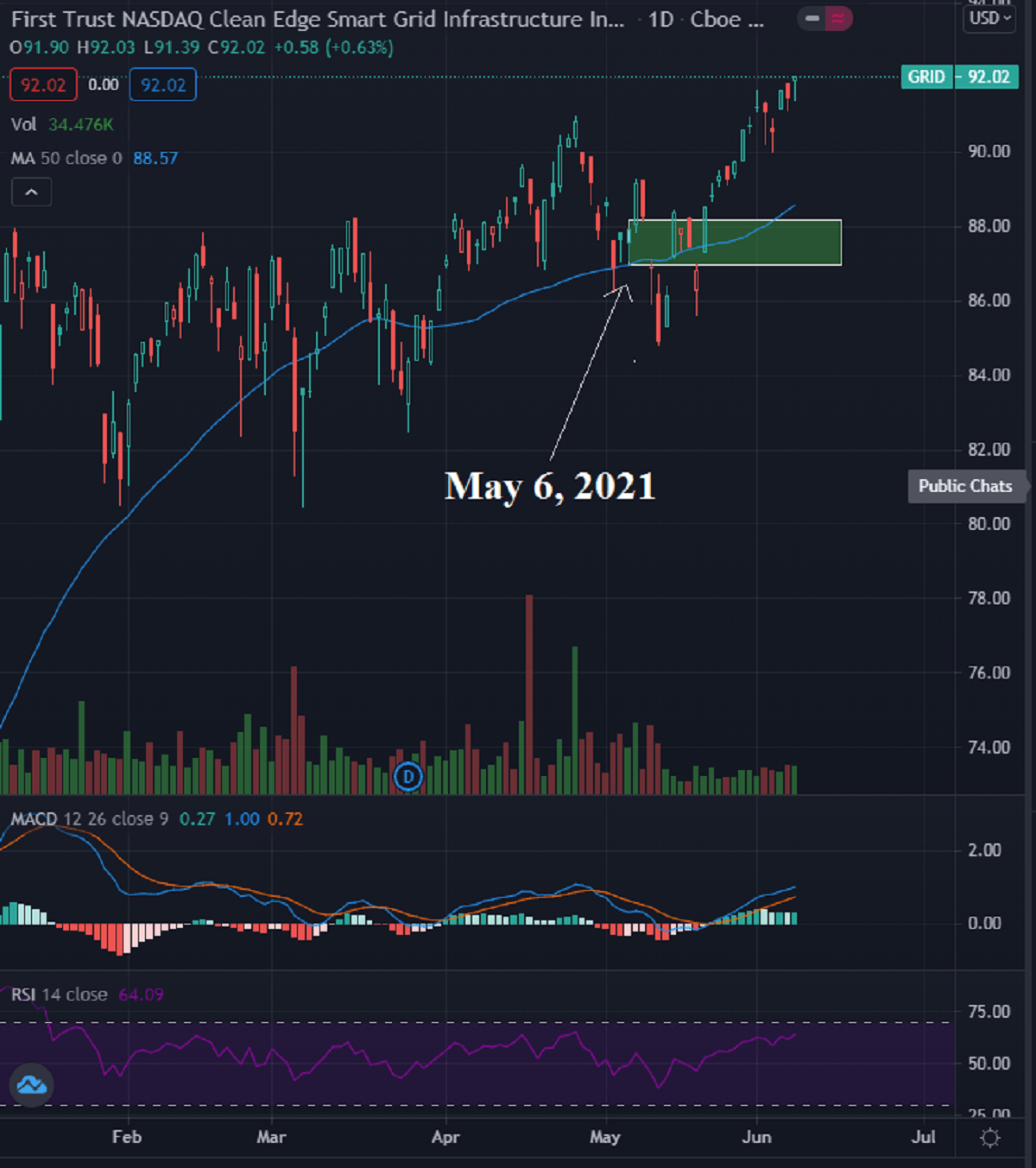Select the RSI 14 close legend
Image resolution: width=1036 pixels, height=1168 pixels.
[x=59, y=994]
